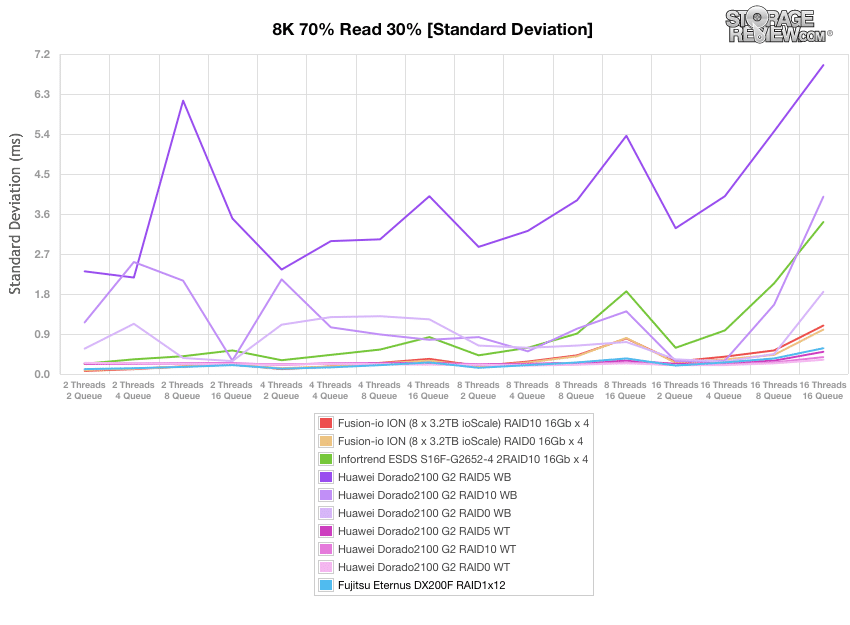
Task: Click Fusion-io RAID10 red endpoint at 16 Threads 16 Queue
Action: [823, 326]
